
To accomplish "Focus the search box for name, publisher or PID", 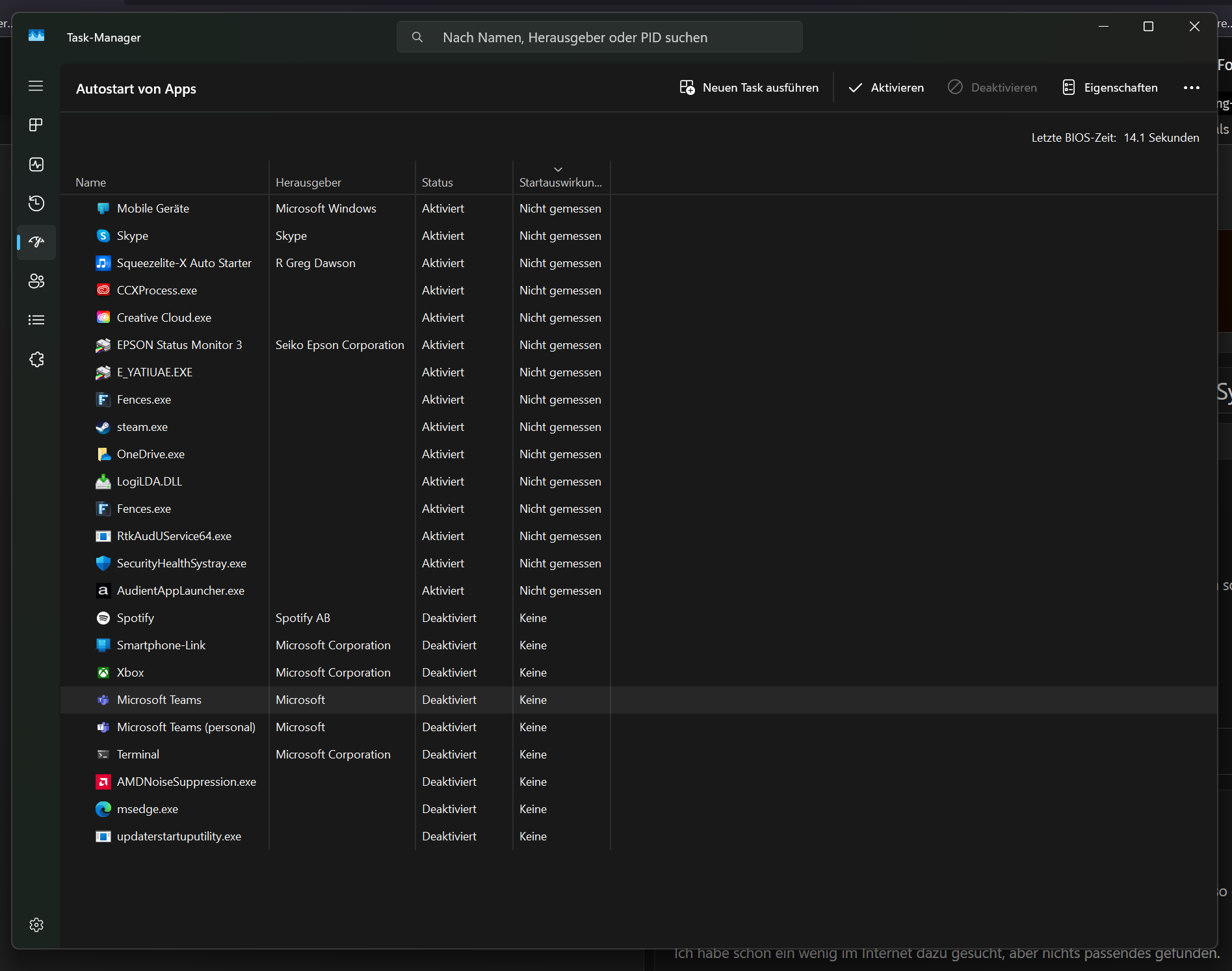I will tap(599, 37).
